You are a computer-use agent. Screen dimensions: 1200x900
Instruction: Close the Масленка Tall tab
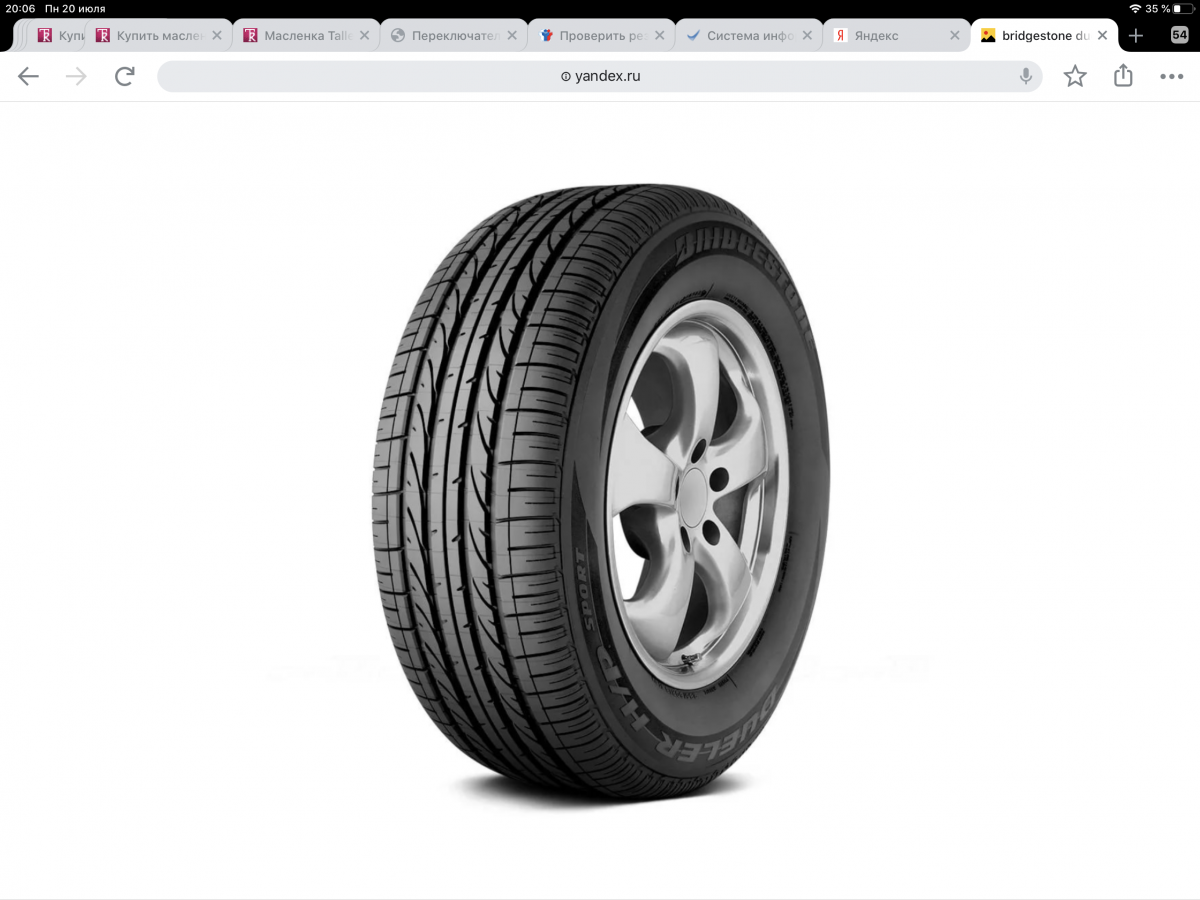(364, 35)
